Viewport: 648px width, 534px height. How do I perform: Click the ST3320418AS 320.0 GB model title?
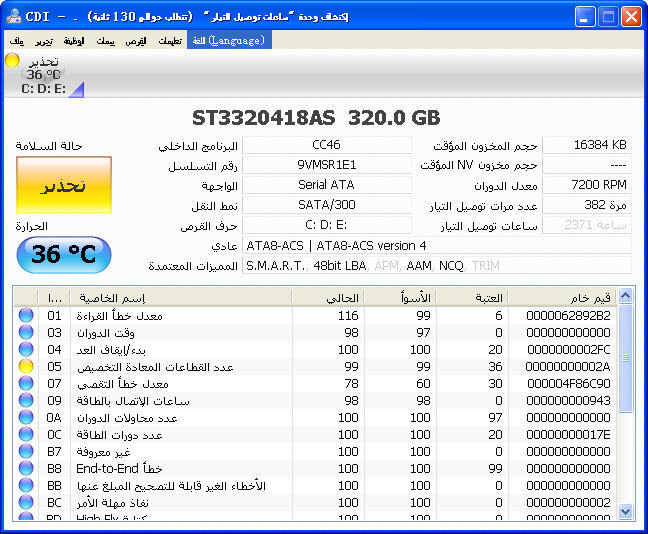coord(316,118)
